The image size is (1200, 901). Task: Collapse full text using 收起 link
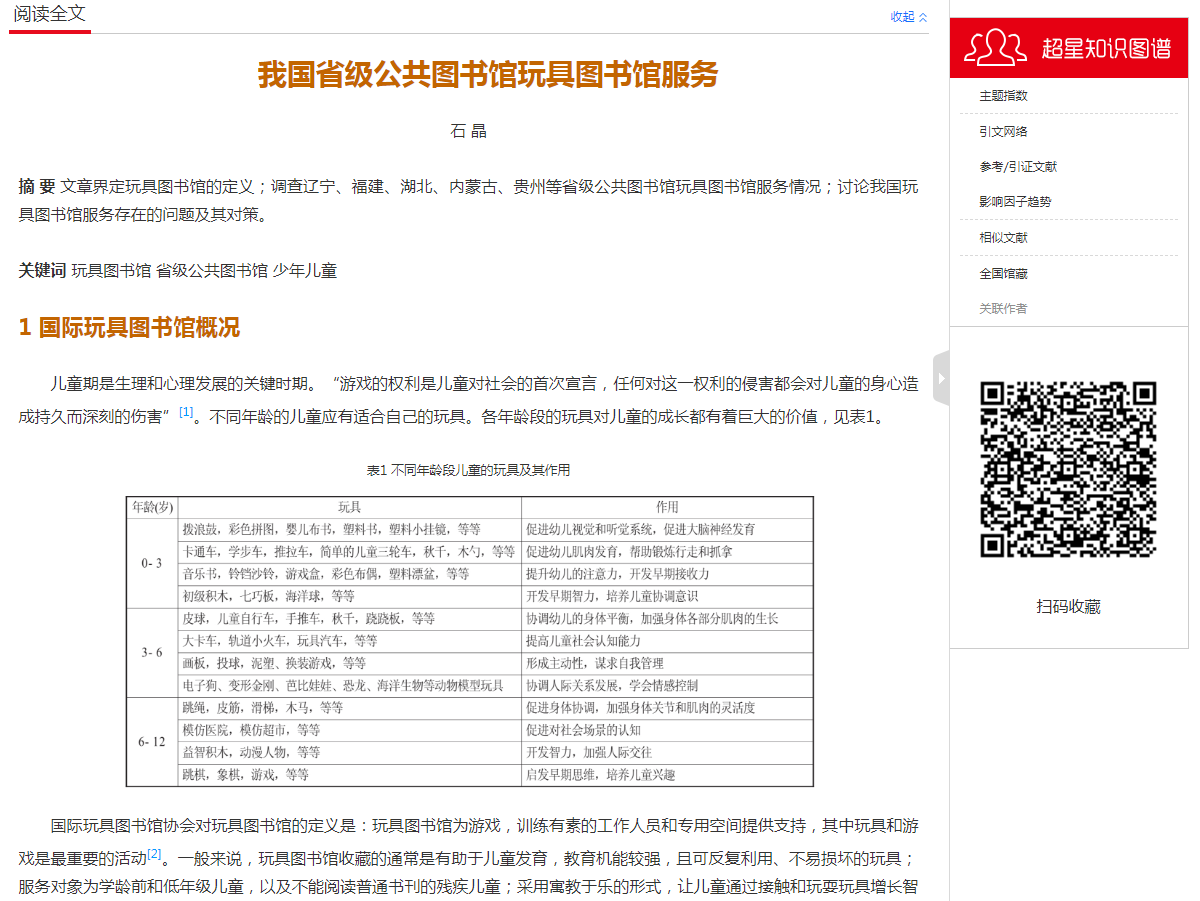[x=902, y=17]
